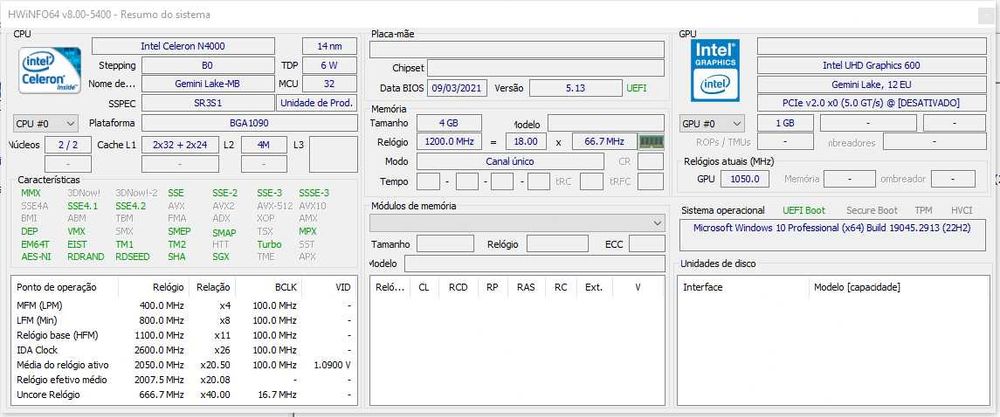Screen dimensions: 1000x417
Task: Click the Intel UHD Graphics 600 field
Action: tap(871, 65)
